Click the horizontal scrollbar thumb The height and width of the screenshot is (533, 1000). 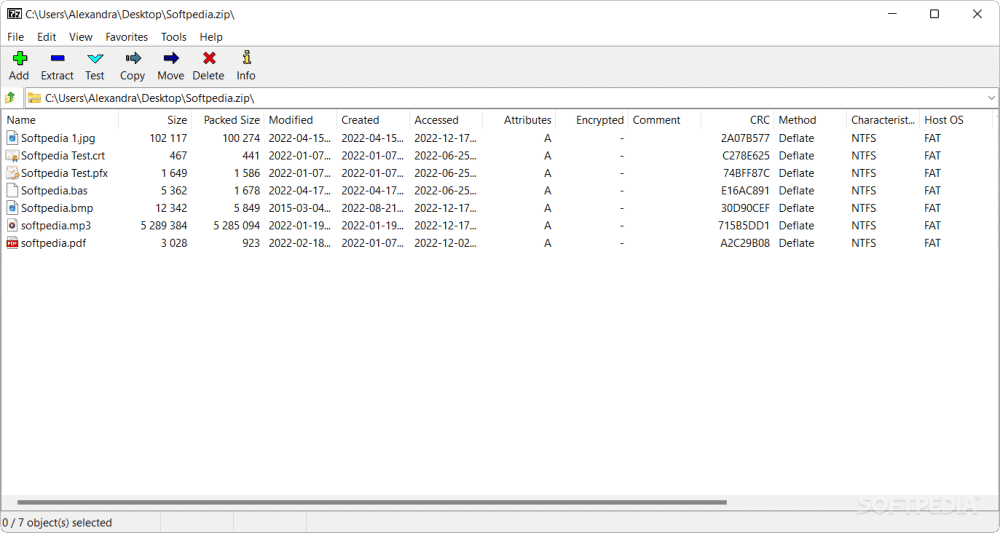point(372,502)
